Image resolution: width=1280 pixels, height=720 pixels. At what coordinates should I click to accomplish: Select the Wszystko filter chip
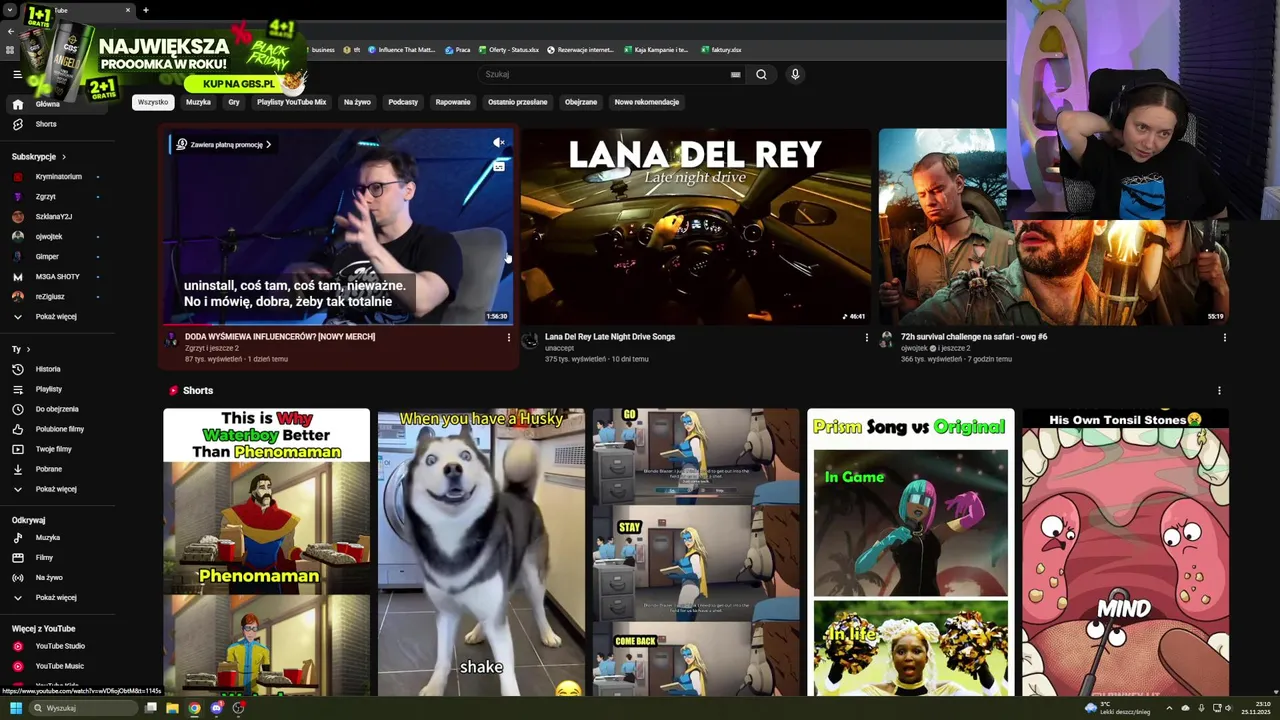tap(153, 102)
